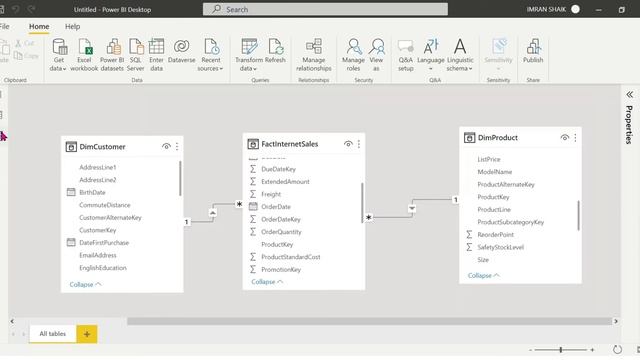Click the IMRAN SHAIK account avatar
This screenshot has height=360, width=640.
(x=576, y=9)
